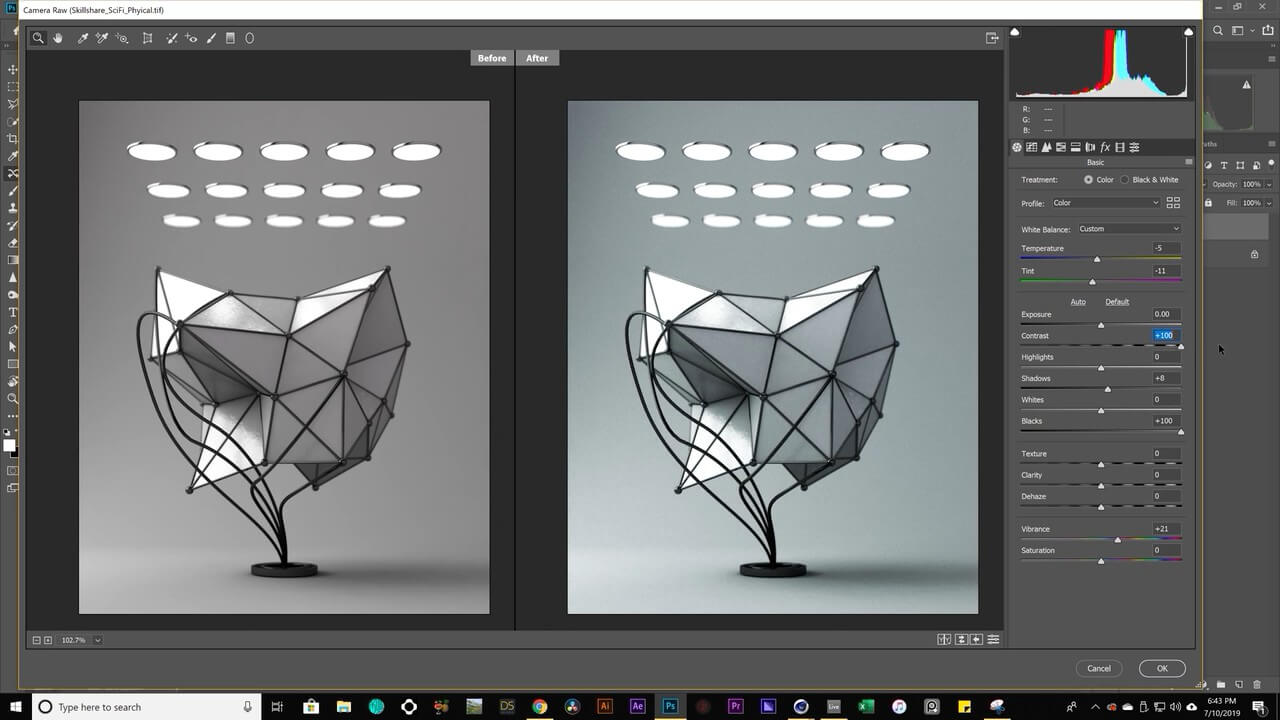Switch to the Effects fx tab
Viewport: 1280px width, 720px height.
click(x=1105, y=147)
